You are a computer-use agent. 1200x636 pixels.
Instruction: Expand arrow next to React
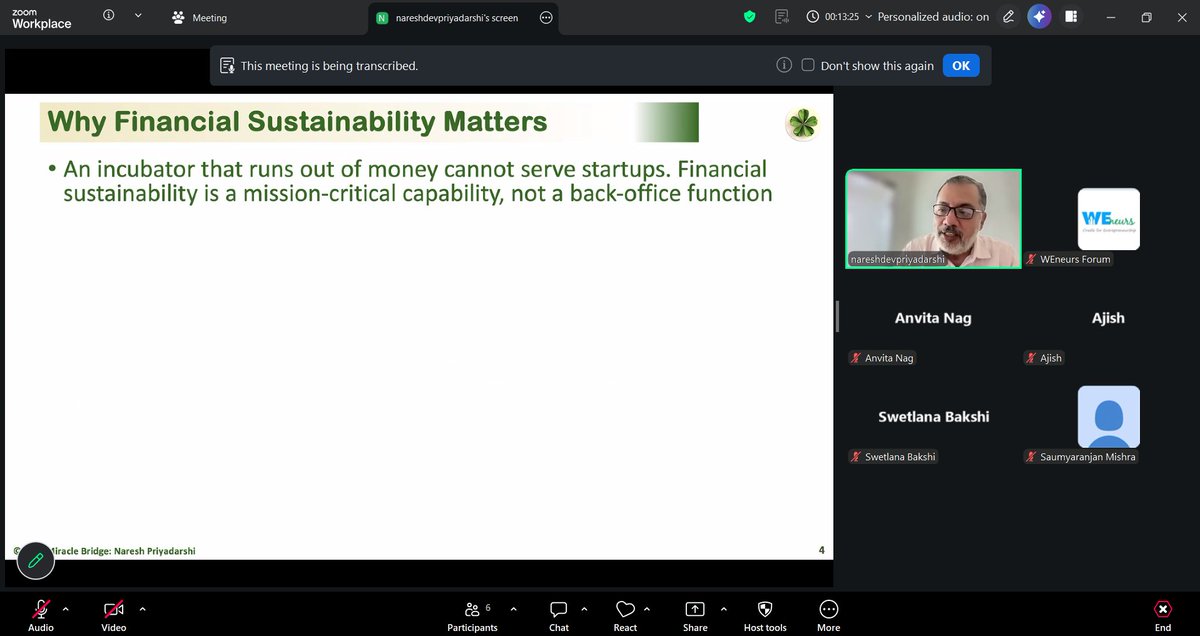tap(647, 608)
